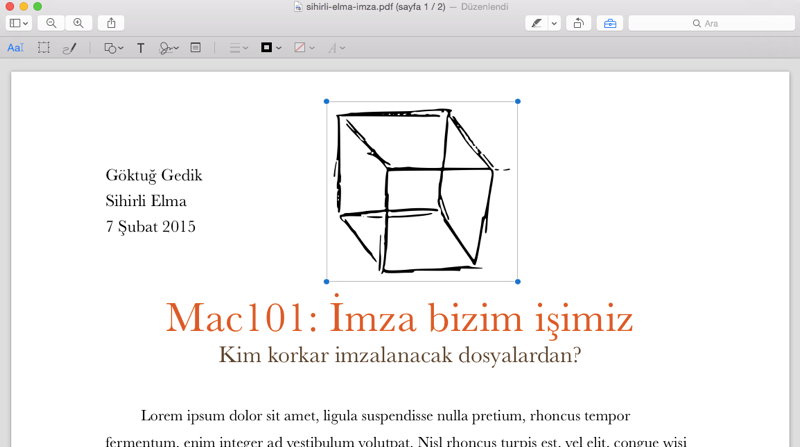This screenshot has height=447, width=800.
Task: Choose the Sketch drawing tool
Action: 69,48
